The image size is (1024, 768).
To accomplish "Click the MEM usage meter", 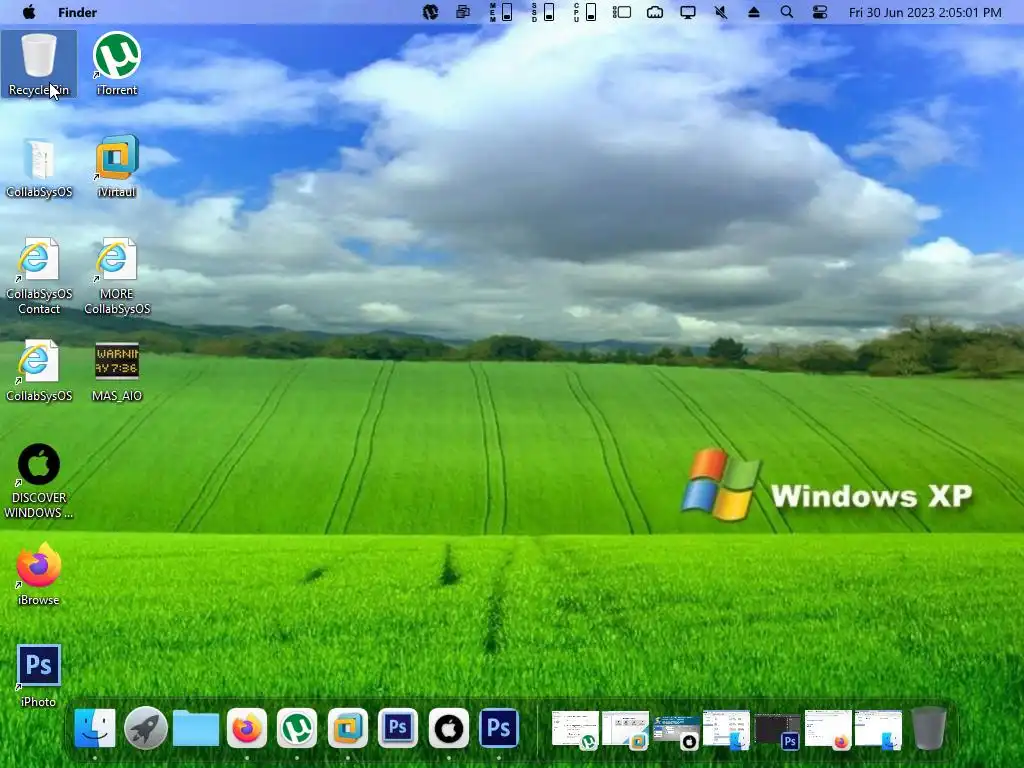I will [501, 12].
